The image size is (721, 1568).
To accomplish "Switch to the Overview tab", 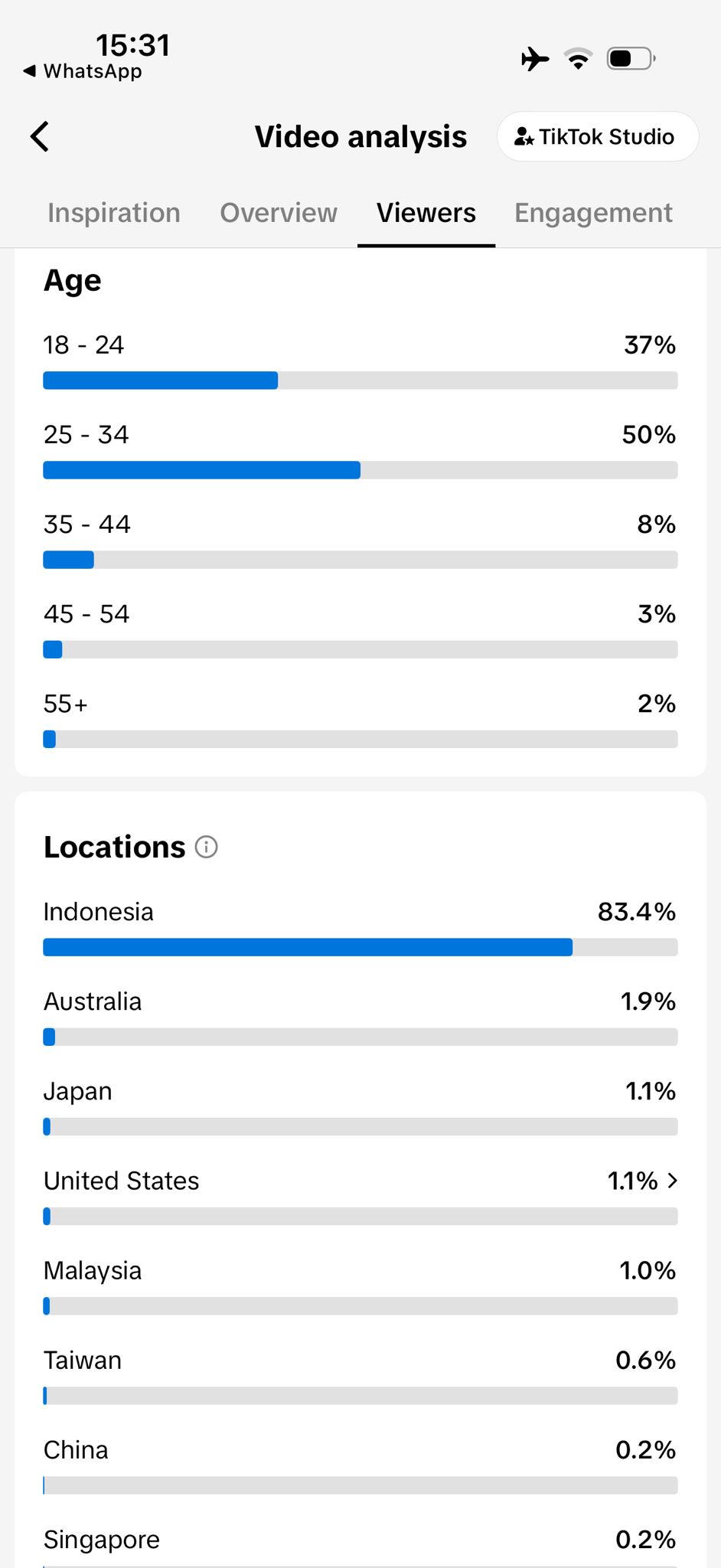I will coord(279,213).
